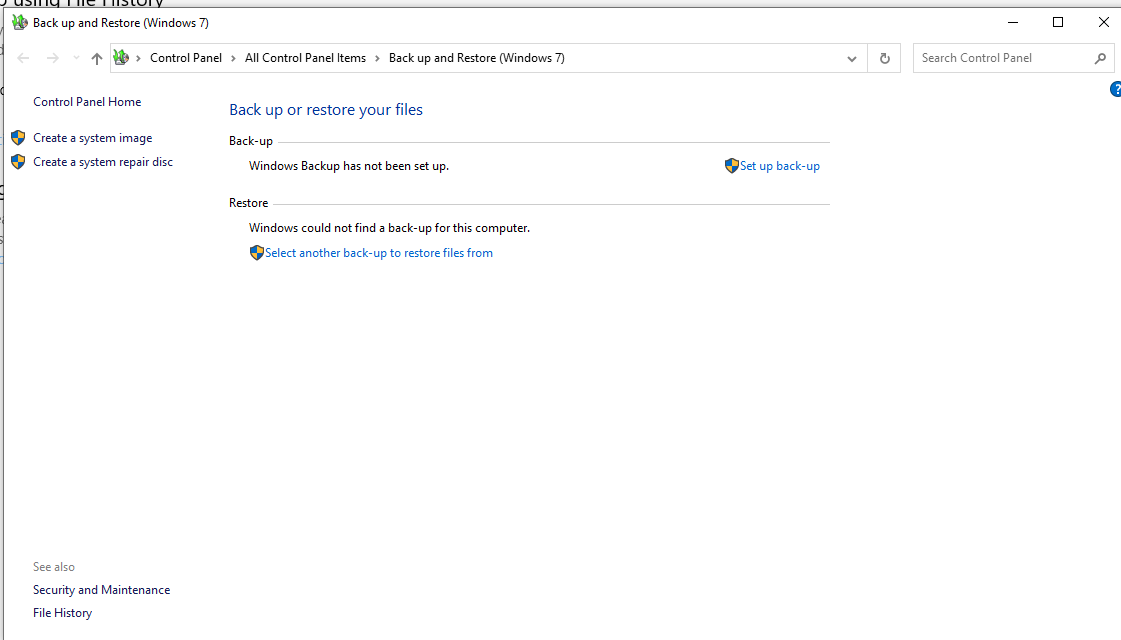
Task: Open Help with the question mark icon
Action: click(1115, 89)
